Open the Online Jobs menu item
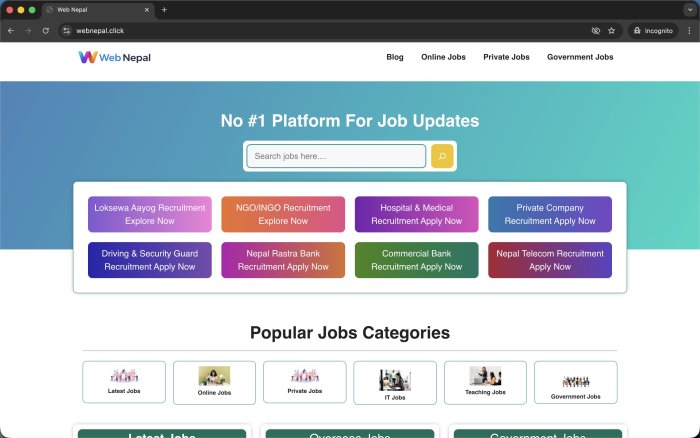Viewport: 700px width, 438px height. tap(443, 57)
